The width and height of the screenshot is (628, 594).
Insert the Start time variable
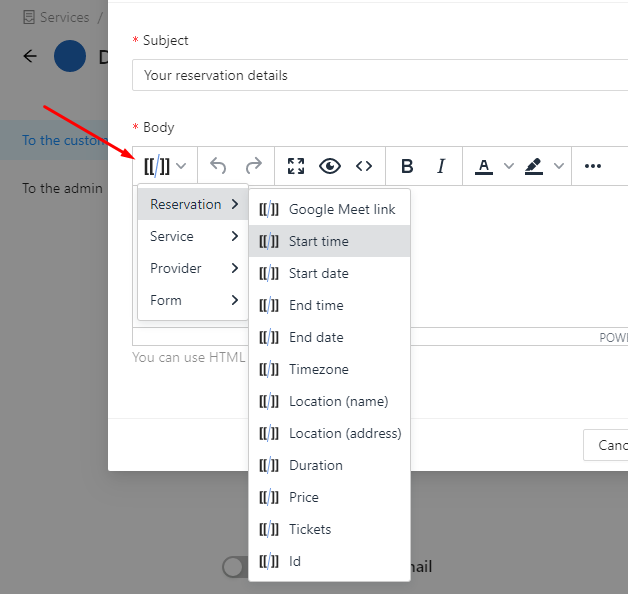point(329,241)
